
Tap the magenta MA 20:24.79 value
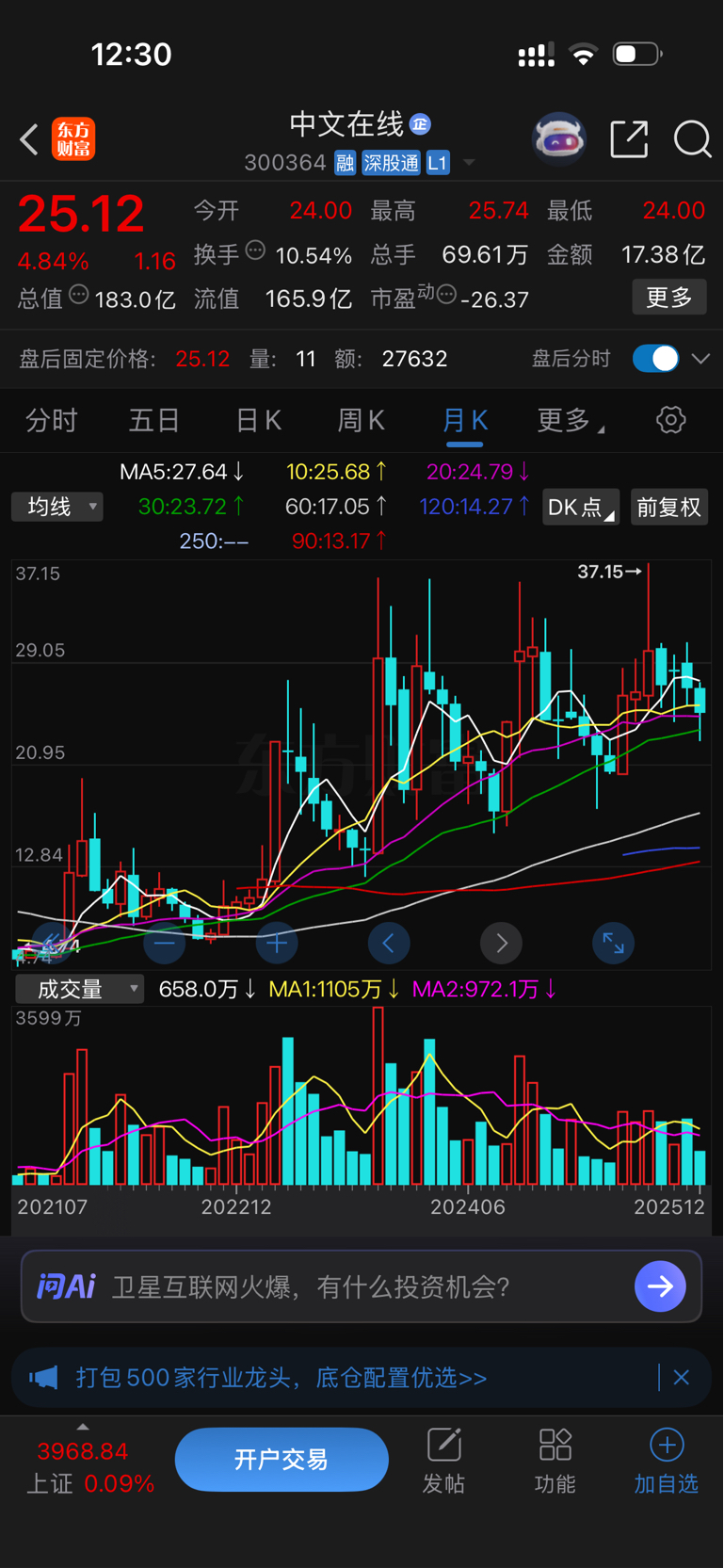pyautogui.click(x=478, y=471)
